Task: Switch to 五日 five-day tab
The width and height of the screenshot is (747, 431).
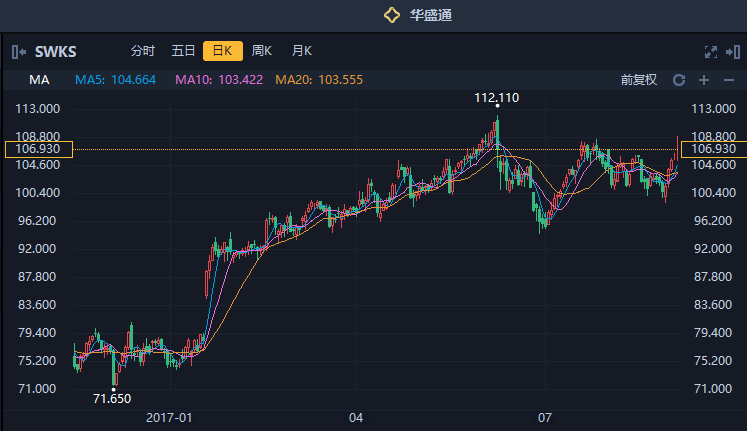Action: coord(183,51)
